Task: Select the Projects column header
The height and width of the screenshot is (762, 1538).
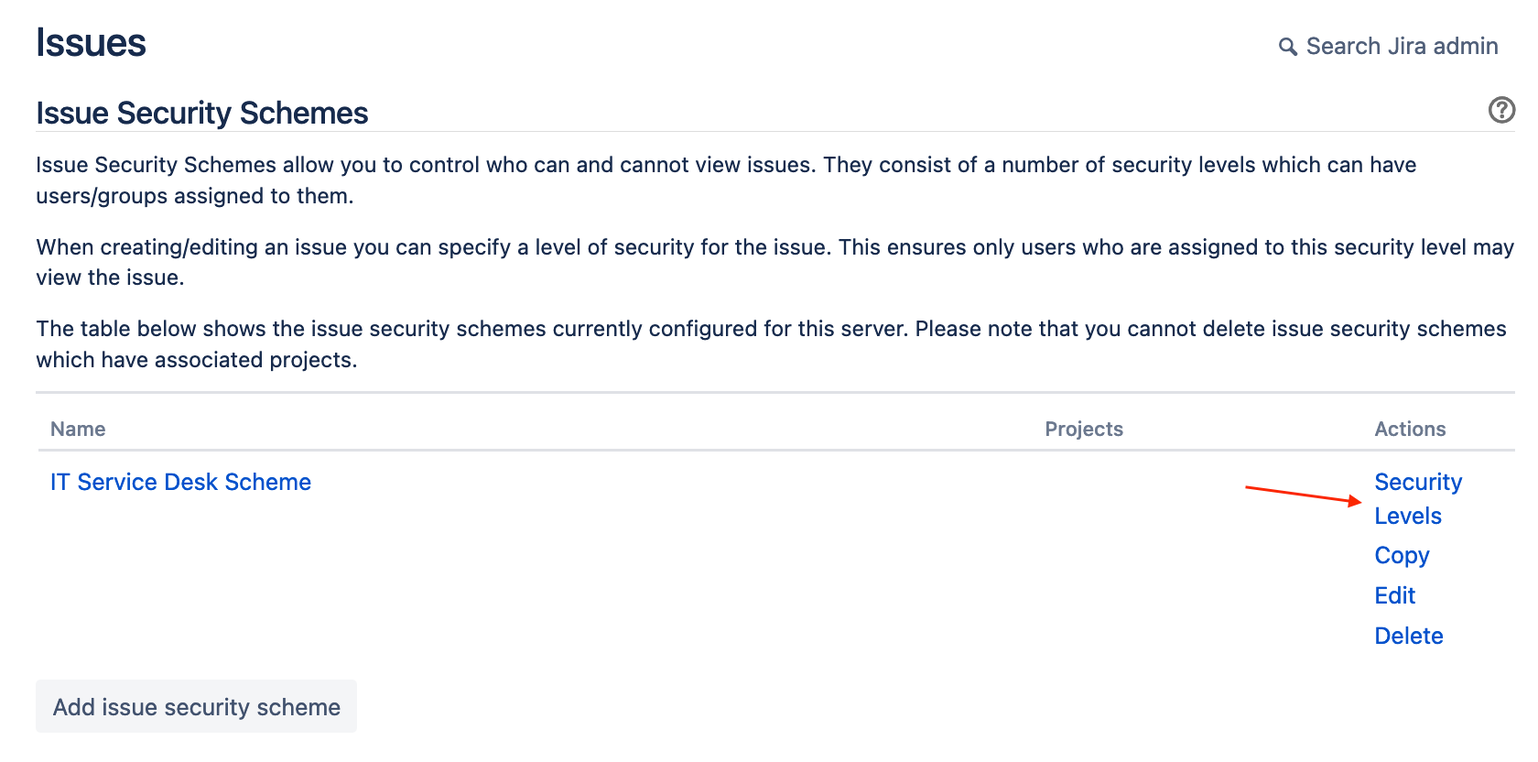Action: click(x=1084, y=429)
